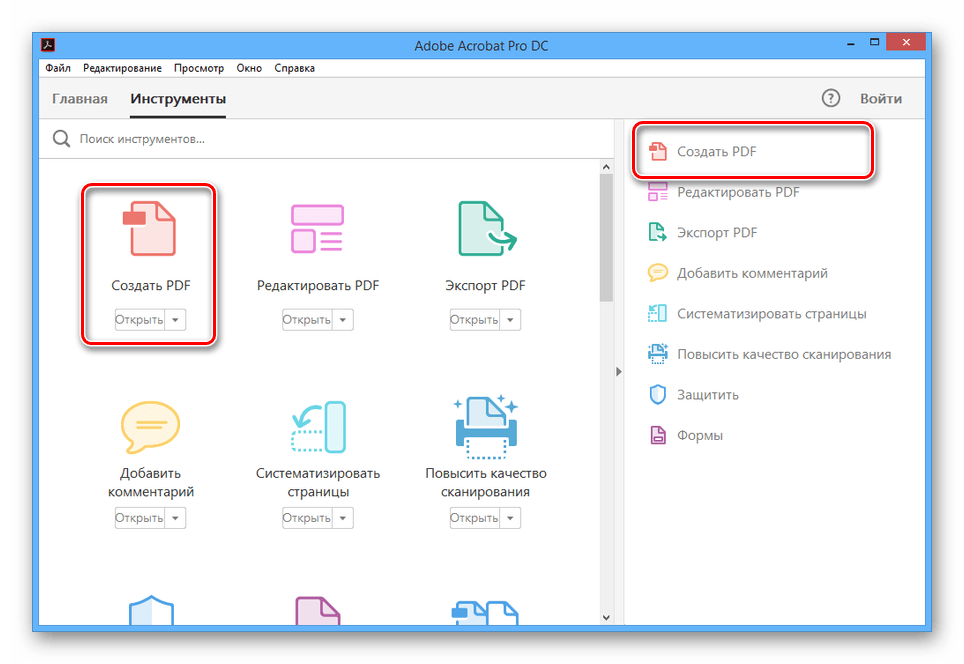Click the Forms icon in right panel
This screenshot has width=964, height=664.
tap(657, 435)
